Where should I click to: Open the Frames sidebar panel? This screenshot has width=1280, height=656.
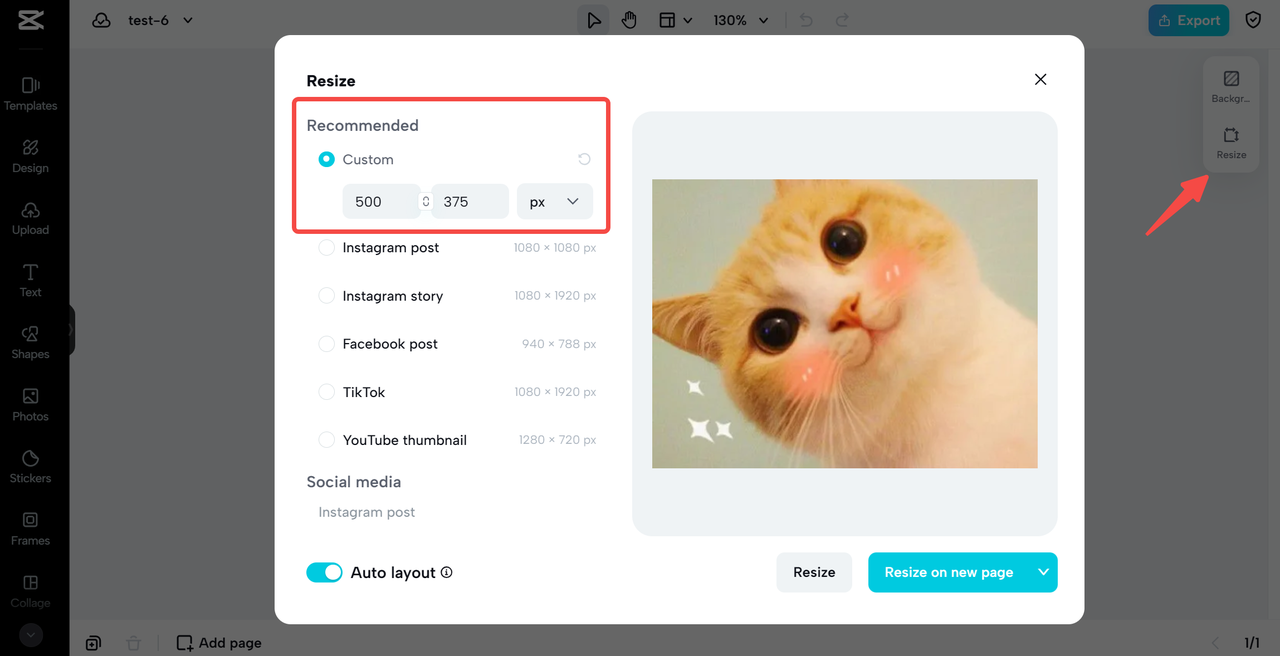coord(30,528)
